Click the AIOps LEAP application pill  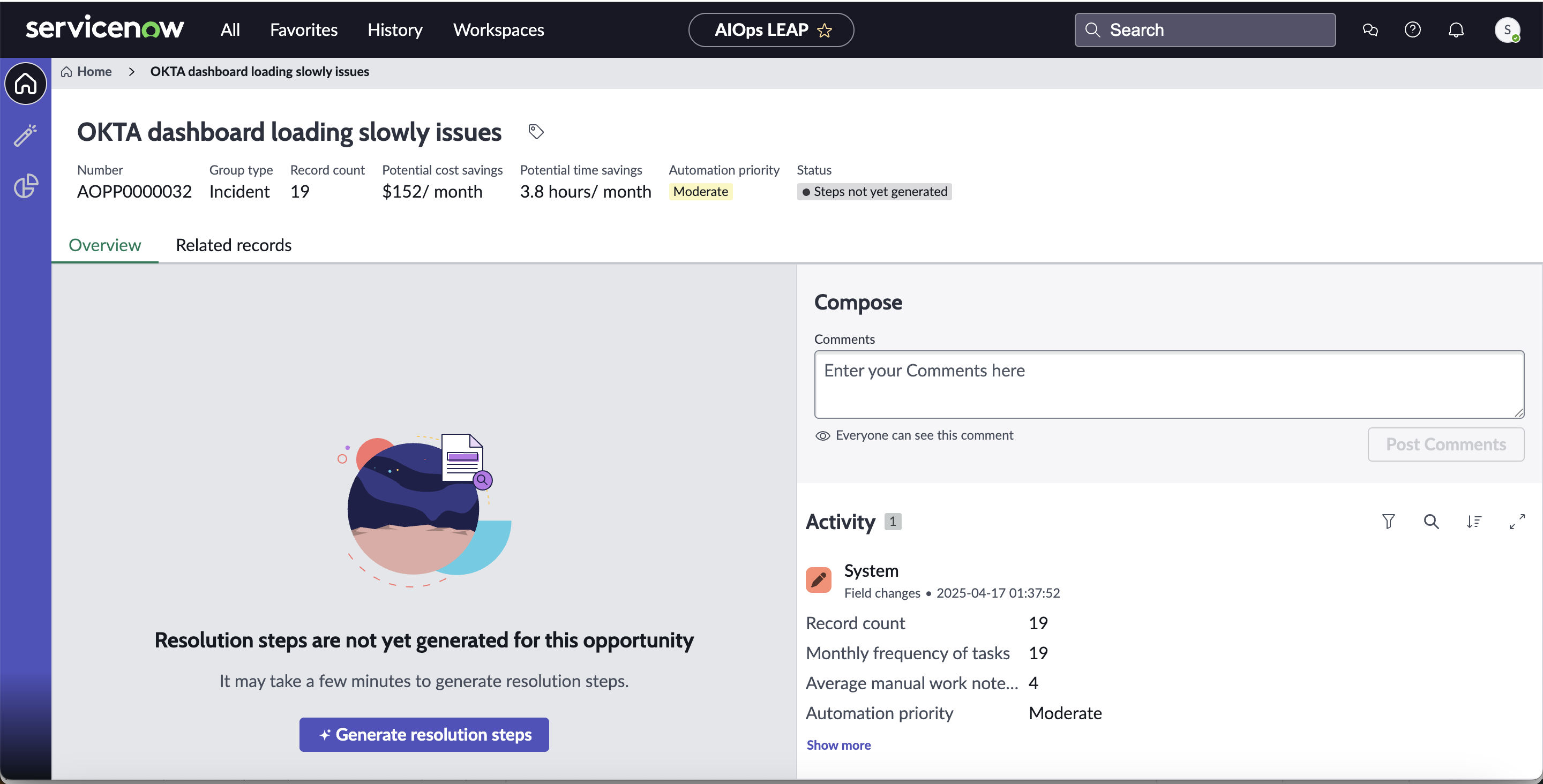(x=771, y=30)
